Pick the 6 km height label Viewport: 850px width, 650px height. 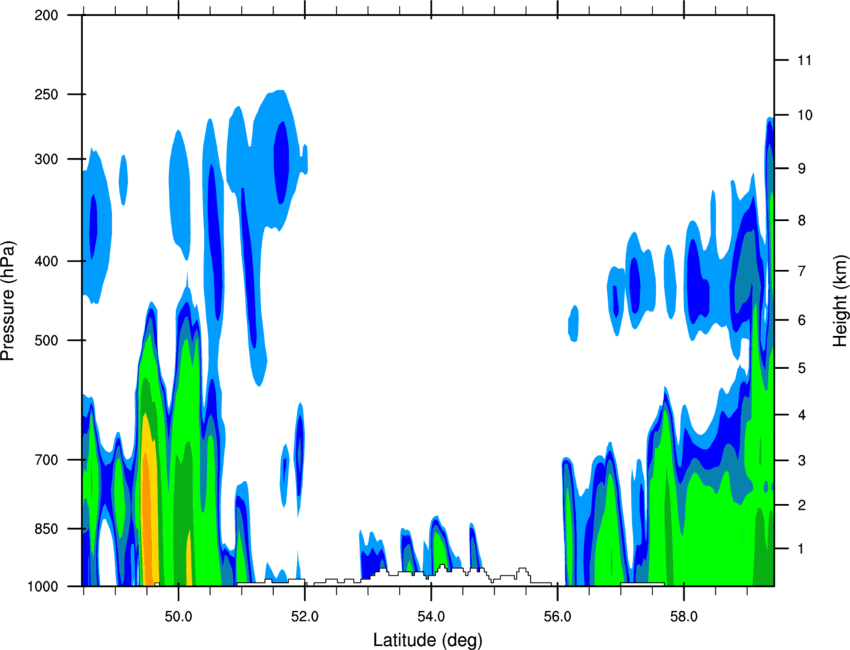801,320
